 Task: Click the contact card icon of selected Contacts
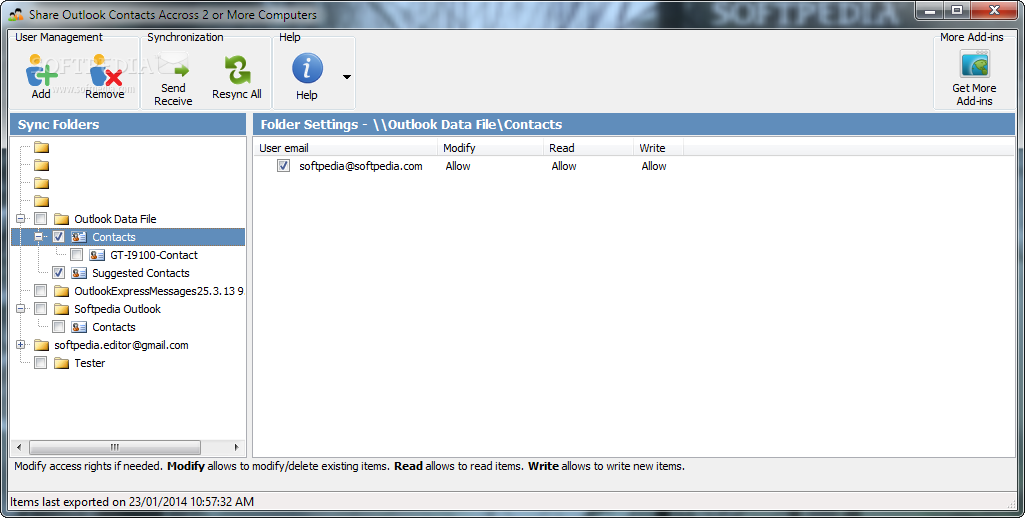coord(79,237)
